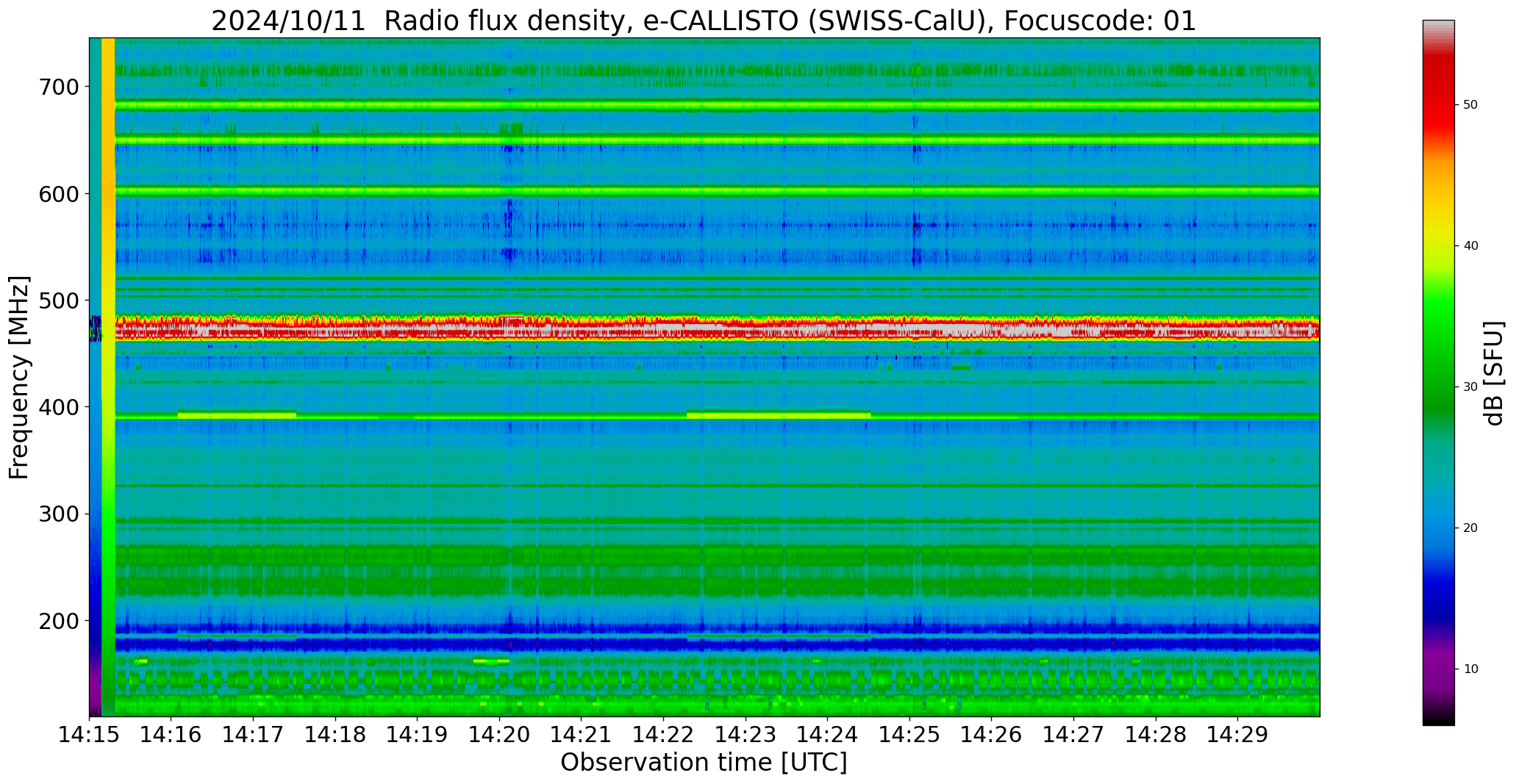The width and height of the screenshot is (1516, 784).
Task: Click the plot title mentioning e-CALLISTO SWISS-CalU
Action: (x=704, y=21)
